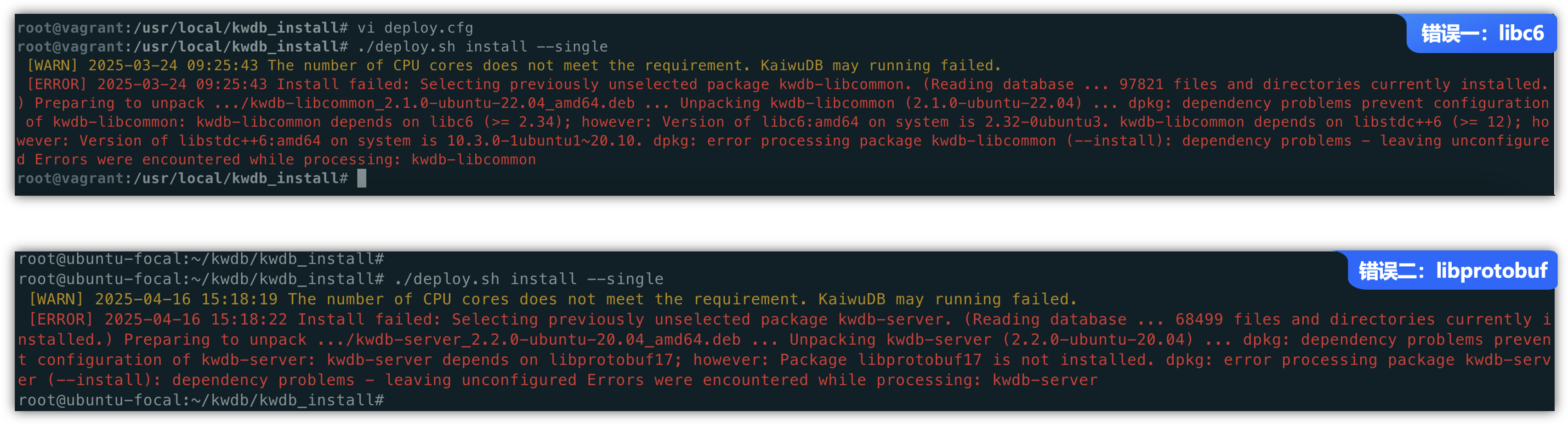The height and width of the screenshot is (426, 1568).
Task: Click '10.3.0-1ubuntu1~20.10' version text
Action: [x=541, y=141]
